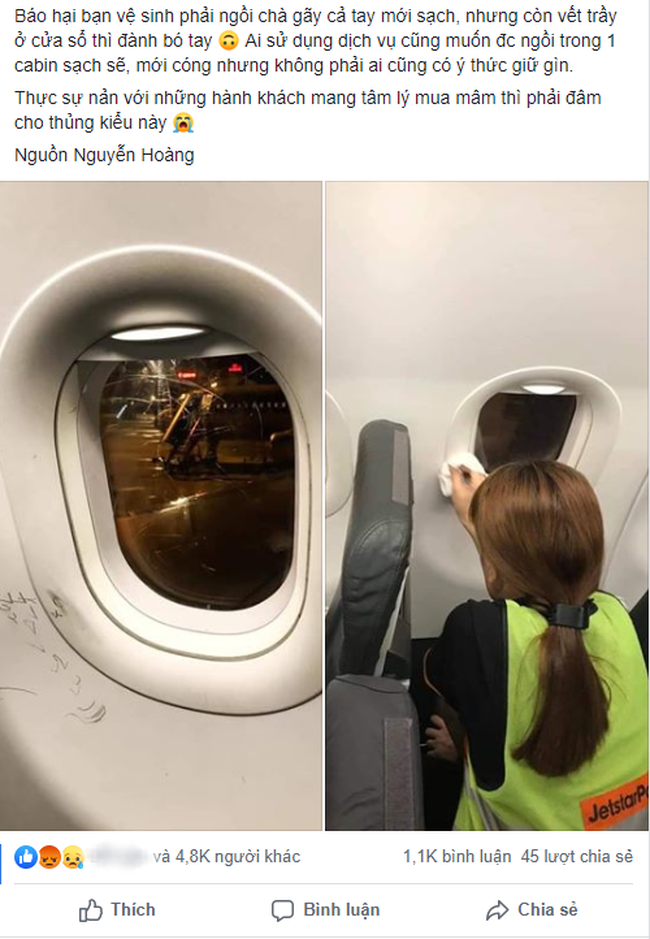
Task: Click the angry face reaction icon
Action: coord(49,858)
